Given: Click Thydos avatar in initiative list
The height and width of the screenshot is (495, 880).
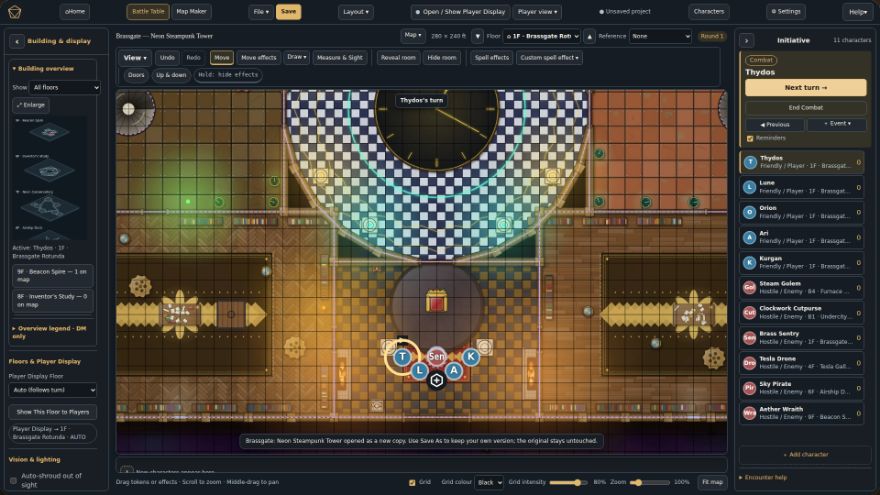Looking at the screenshot, I should [750, 162].
